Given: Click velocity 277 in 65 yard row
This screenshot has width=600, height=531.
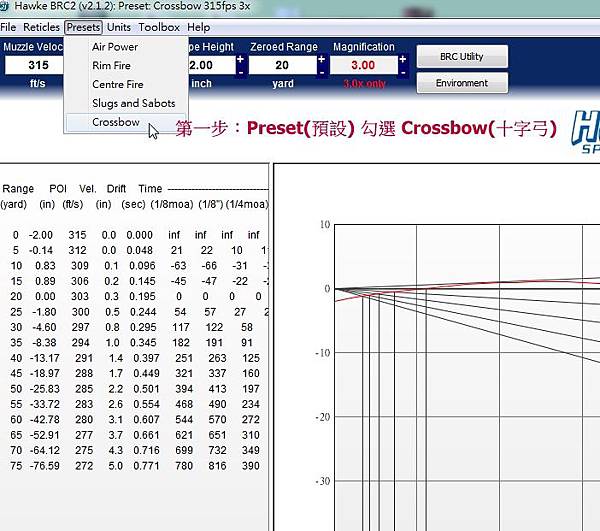Looking at the screenshot, I should click(x=84, y=435).
